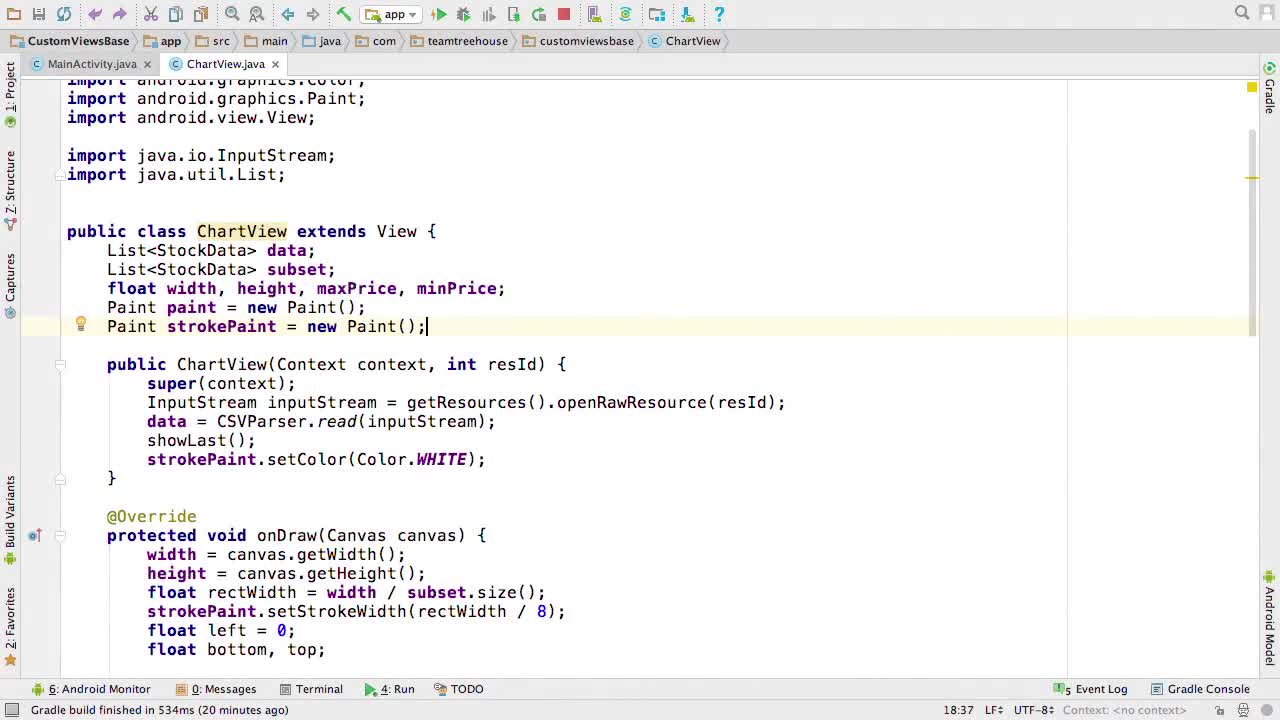Open the TODO tool window
Screen dimensions: 1280x720
(x=458, y=689)
